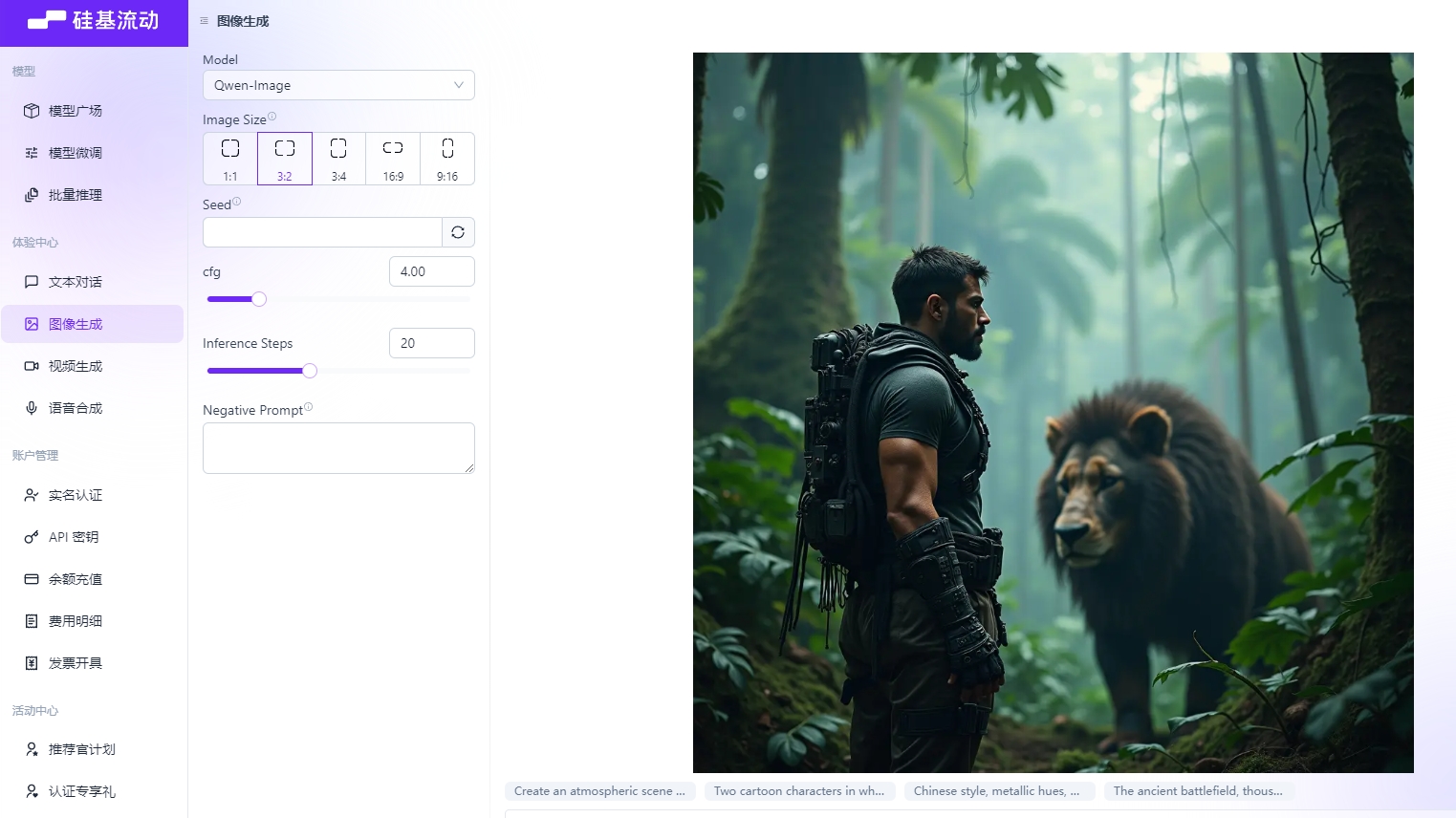Open 模型广场 from the sidebar

(76, 111)
